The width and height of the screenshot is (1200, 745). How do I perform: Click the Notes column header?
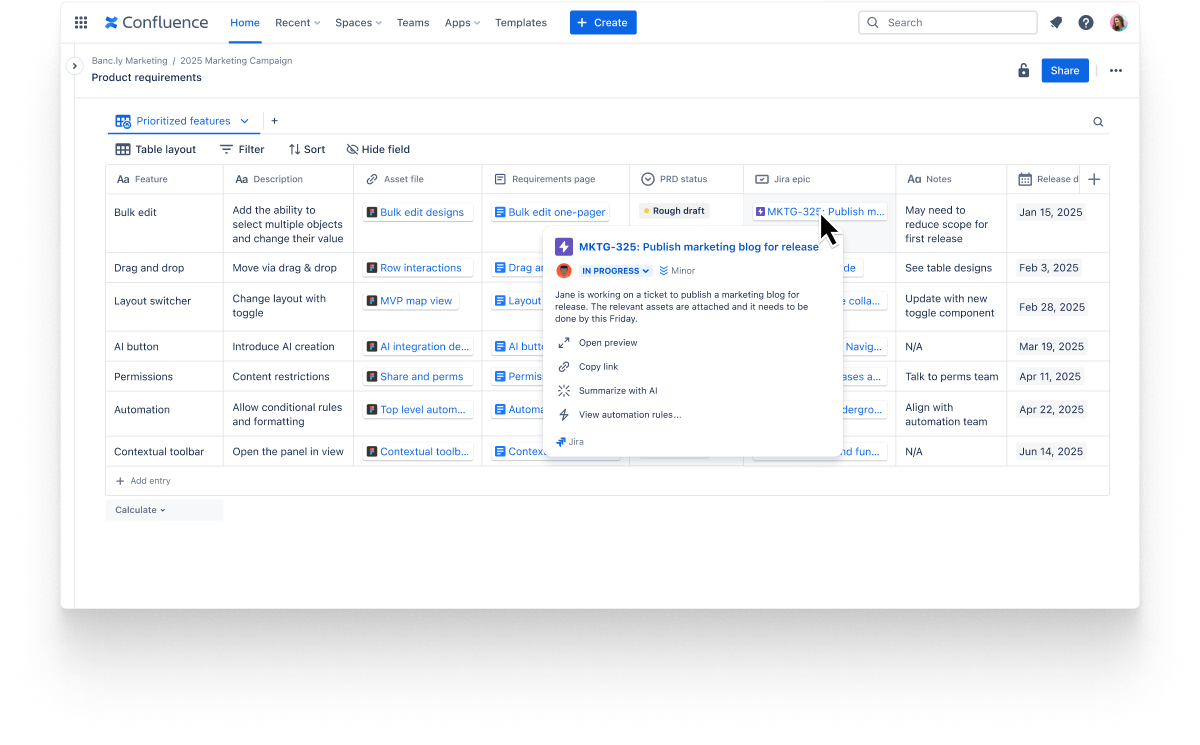(951, 179)
